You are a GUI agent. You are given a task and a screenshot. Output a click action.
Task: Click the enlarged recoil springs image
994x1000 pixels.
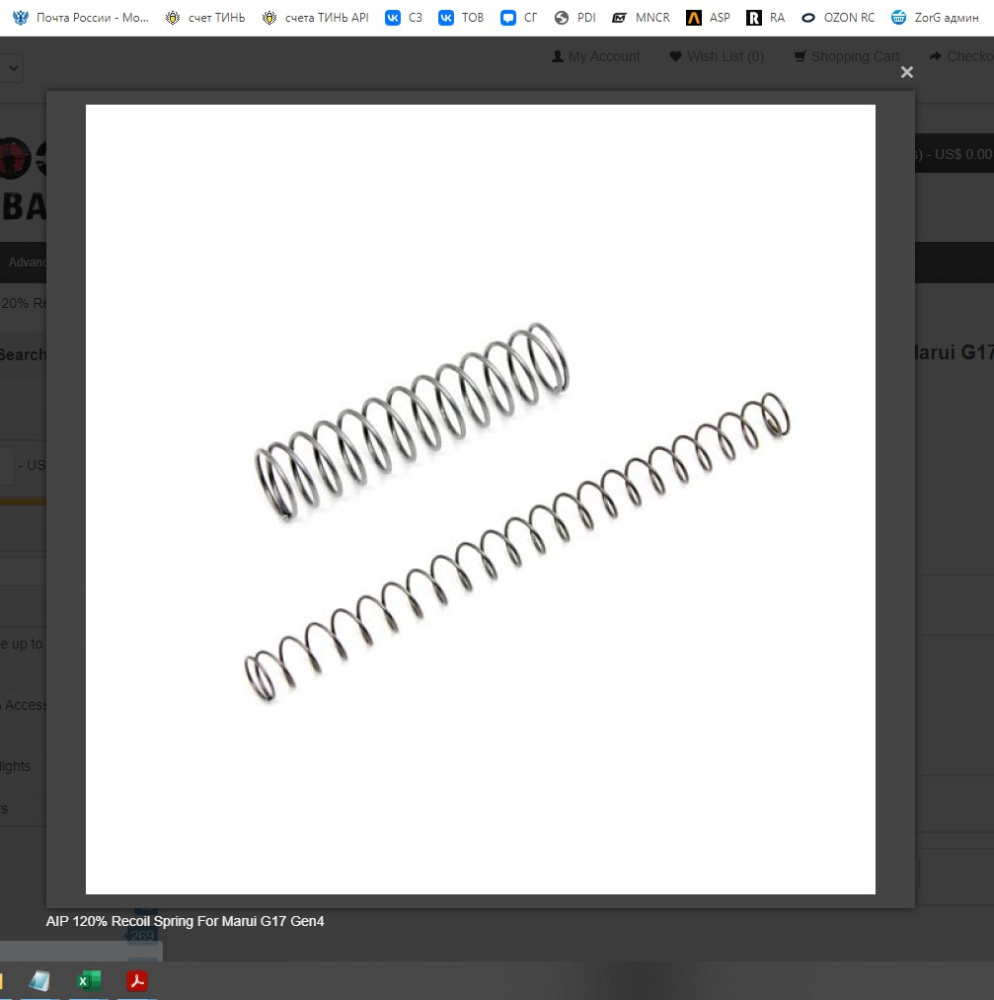(x=481, y=499)
